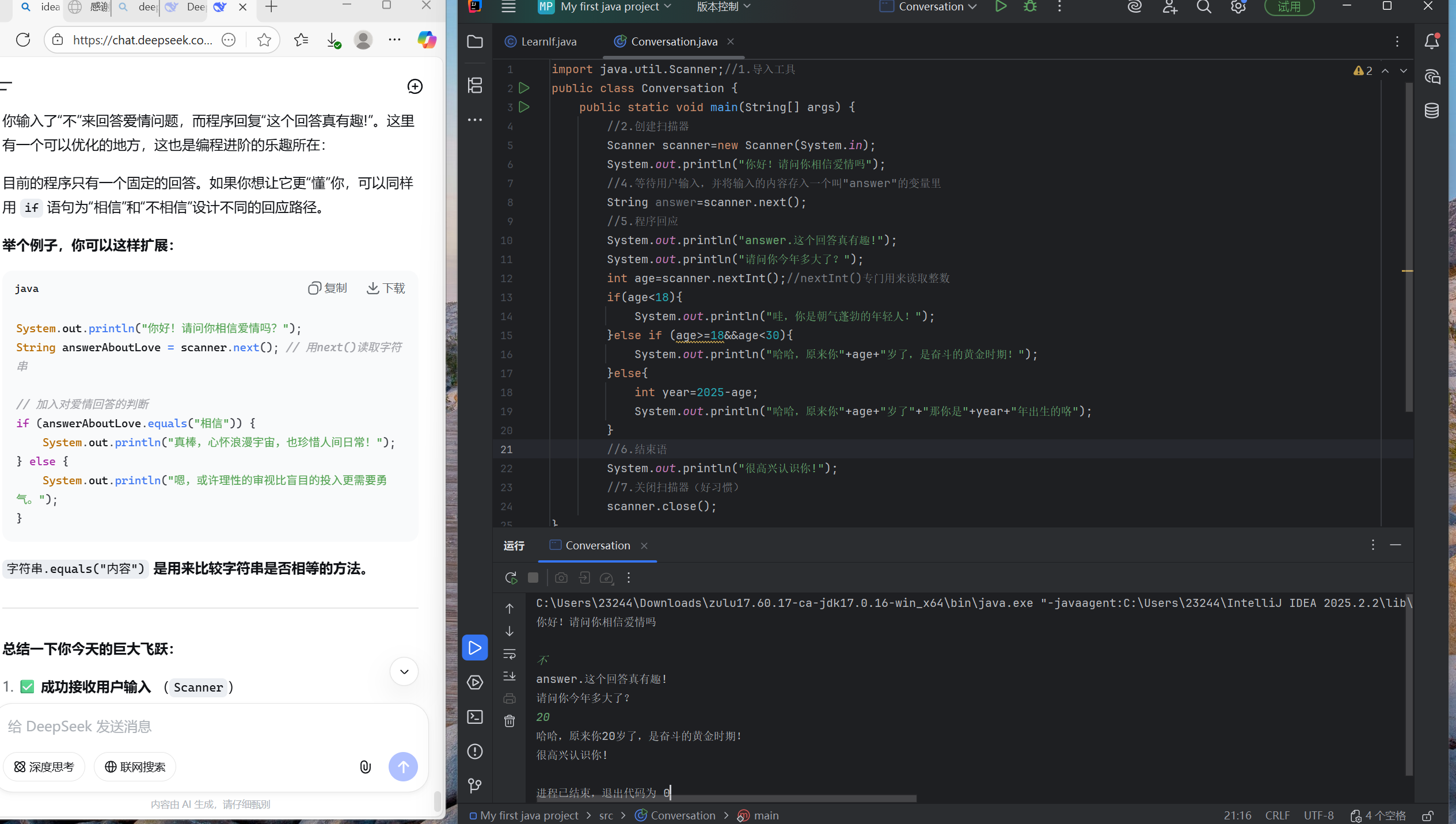Toggle the 联网搜索 web search option
Image resolution: width=1456 pixels, height=824 pixels.
[x=135, y=767]
